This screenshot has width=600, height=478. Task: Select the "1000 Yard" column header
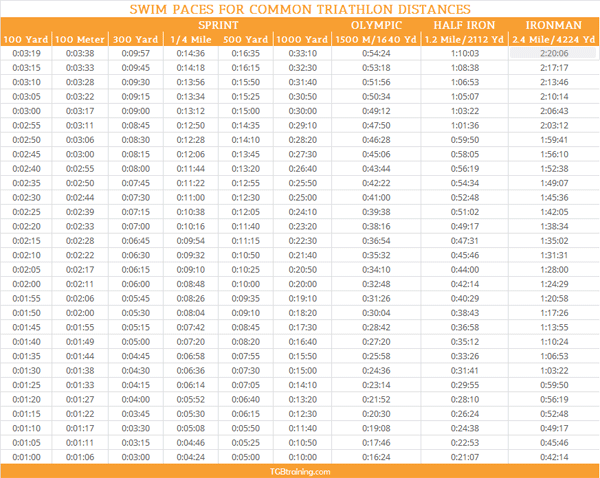coord(302,39)
